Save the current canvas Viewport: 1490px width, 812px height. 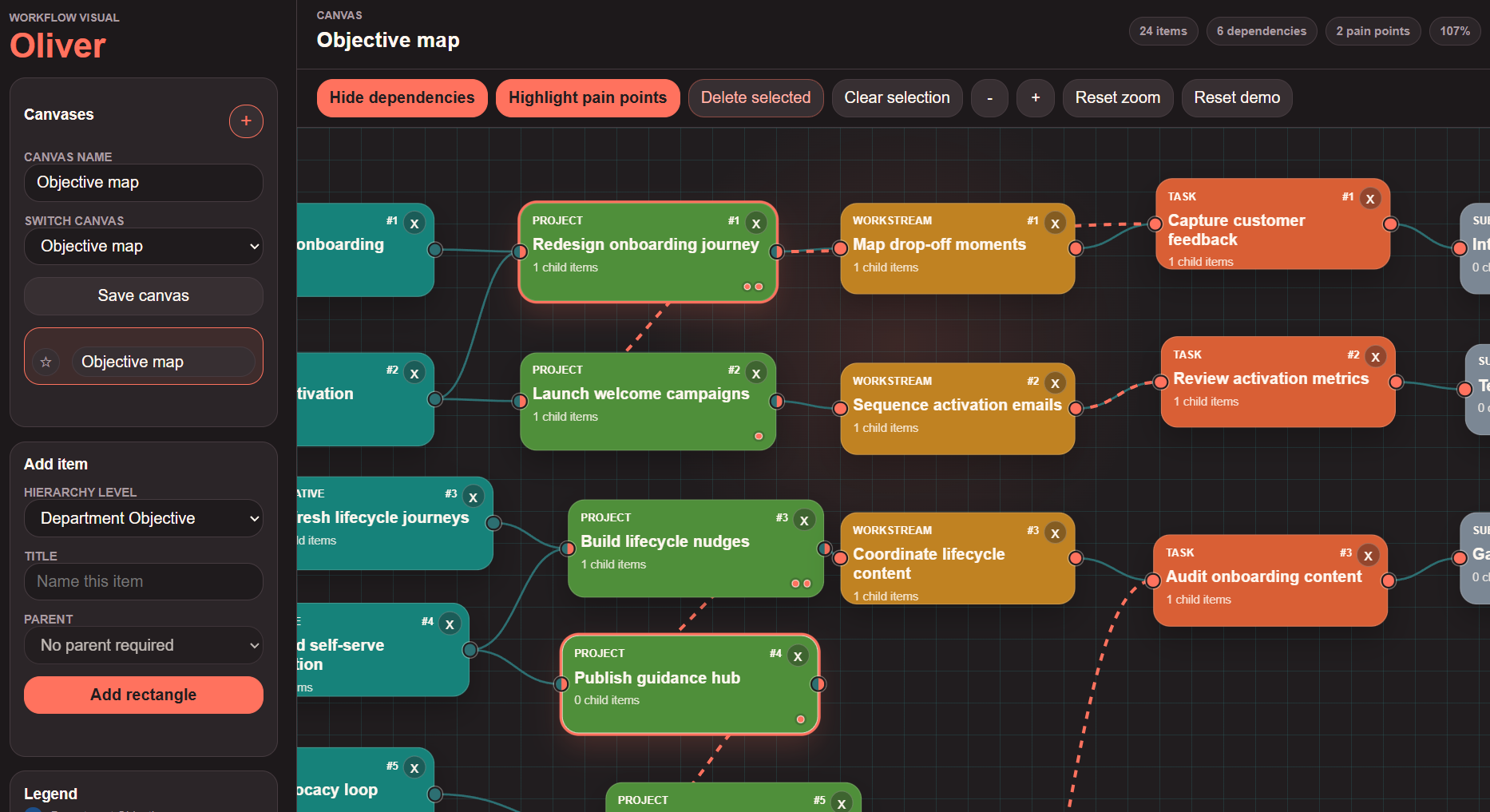point(144,295)
